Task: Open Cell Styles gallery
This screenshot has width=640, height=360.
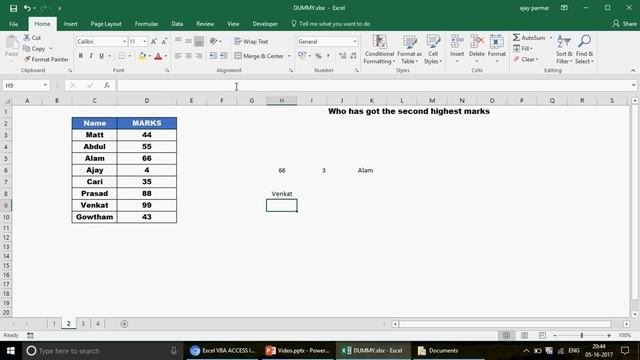Action: pos(433,49)
